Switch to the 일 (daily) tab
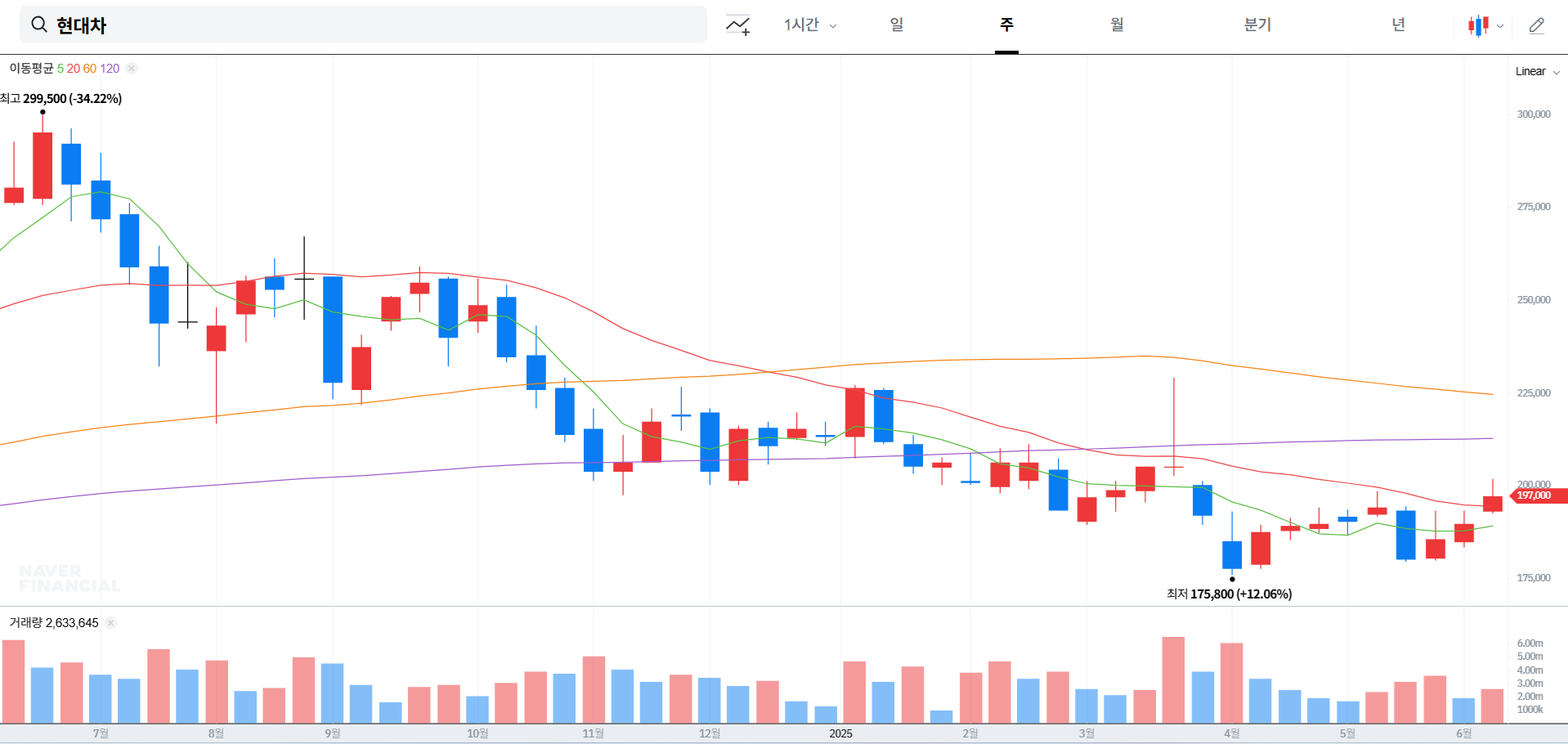The image size is (1568, 744). point(897,25)
